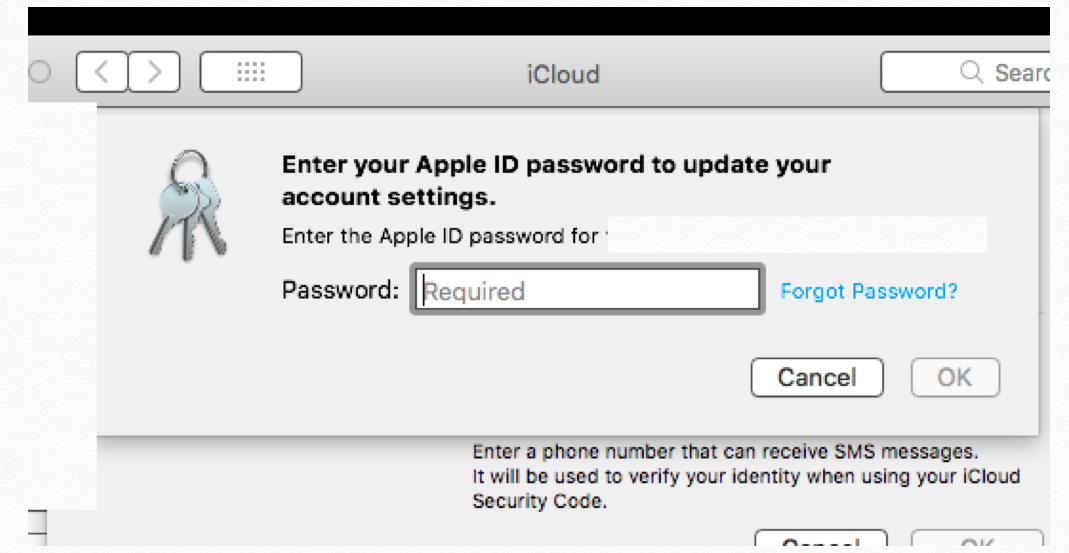The width and height of the screenshot is (1069, 553).
Task: Click the bold Apple ID password heading
Action: point(556,180)
